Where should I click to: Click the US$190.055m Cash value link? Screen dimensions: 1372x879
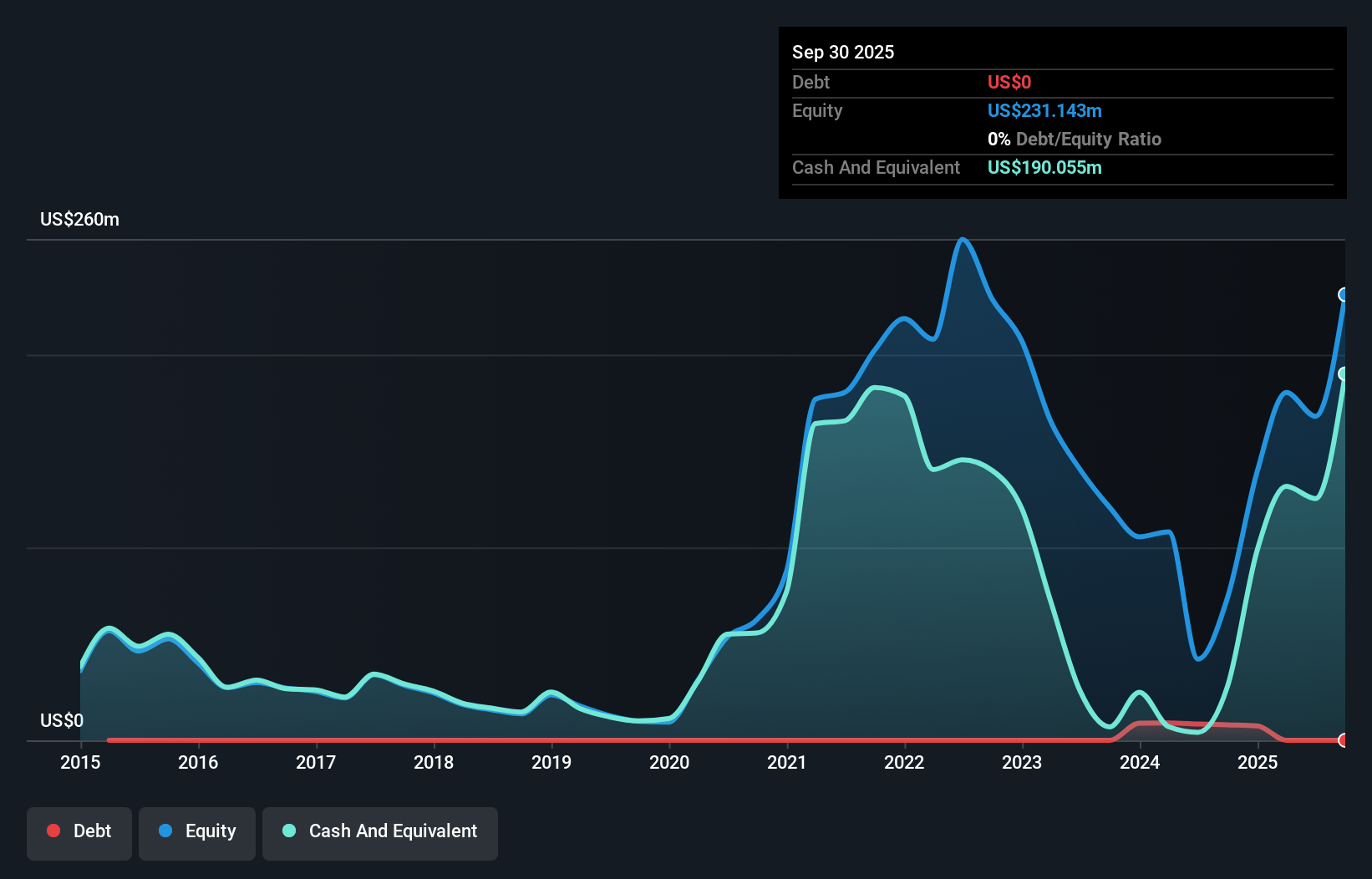coord(1044,168)
